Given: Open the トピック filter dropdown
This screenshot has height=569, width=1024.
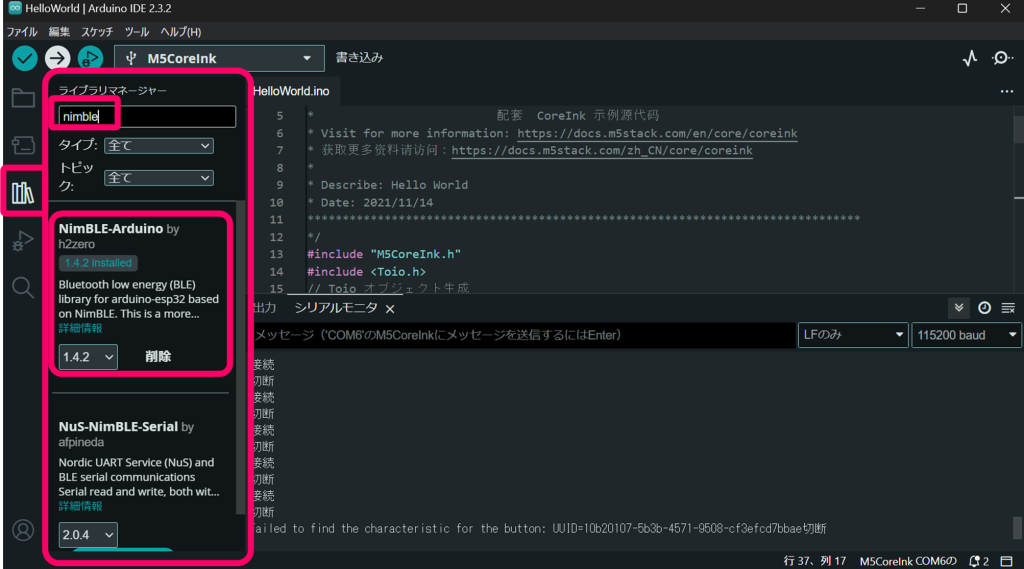Looking at the screenshot, I should 159,178.
